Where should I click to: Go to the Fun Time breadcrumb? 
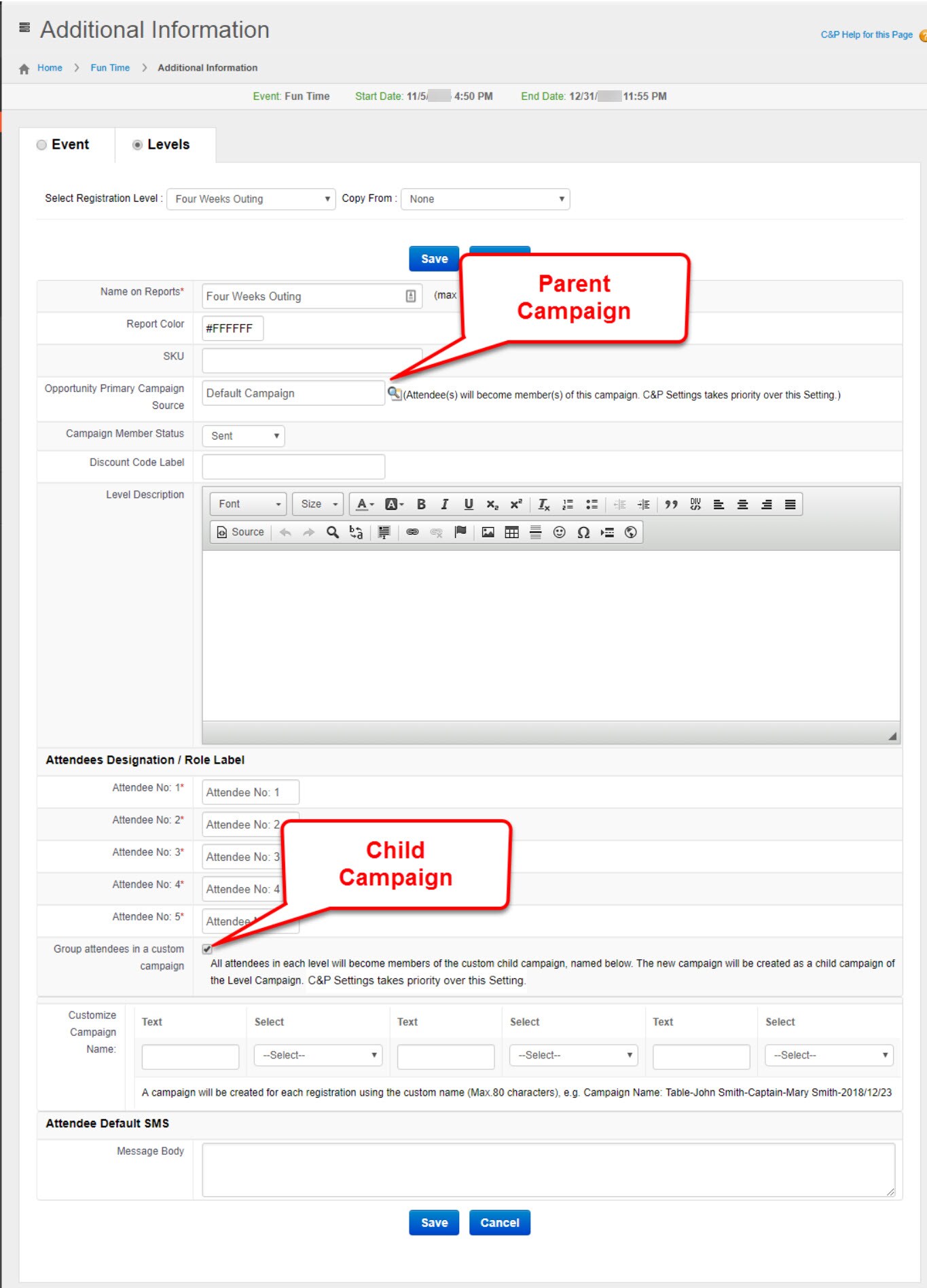pyautogui.click(x=110, y=68)
